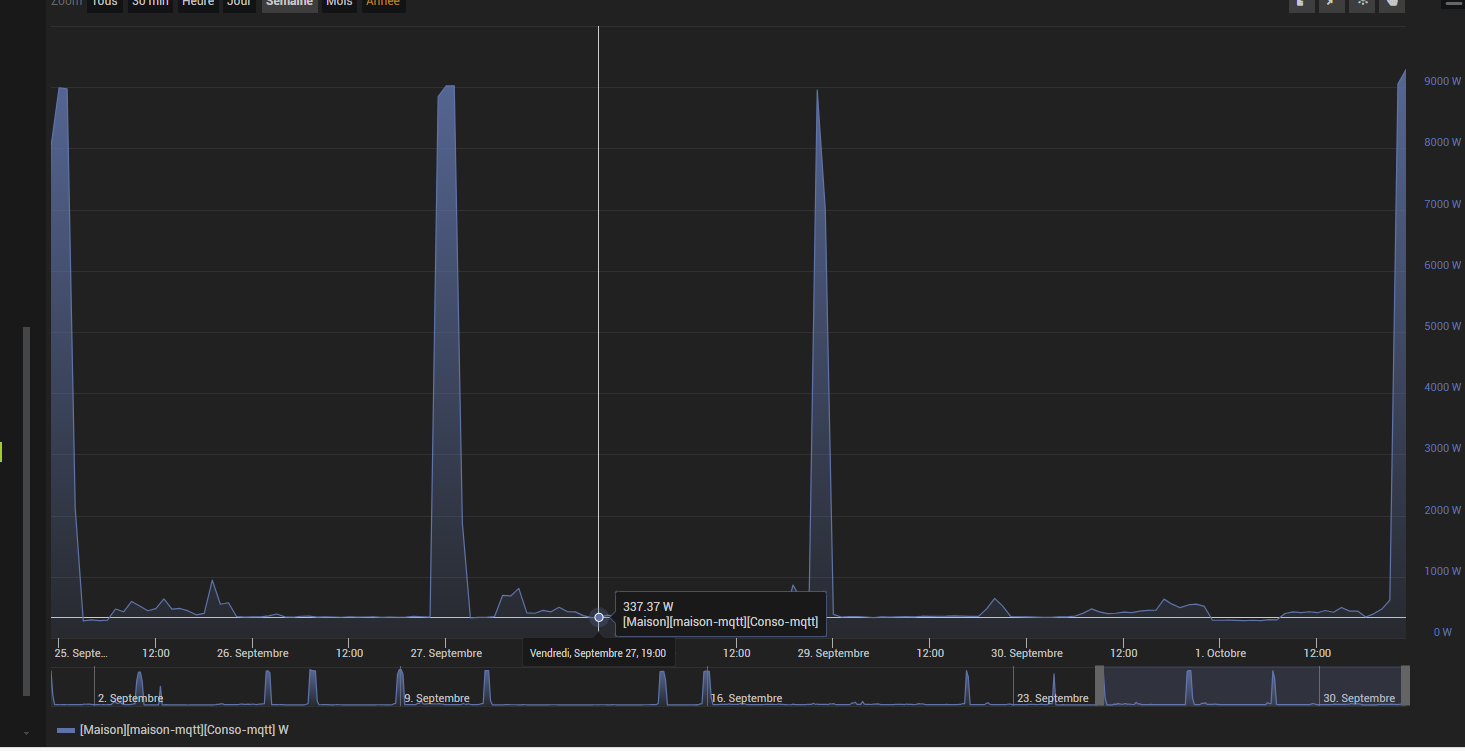Open the chart hamburger menu at top right
This screenshot has width=1465, height=751.
pyautogui.click(x=1453, y=4)
